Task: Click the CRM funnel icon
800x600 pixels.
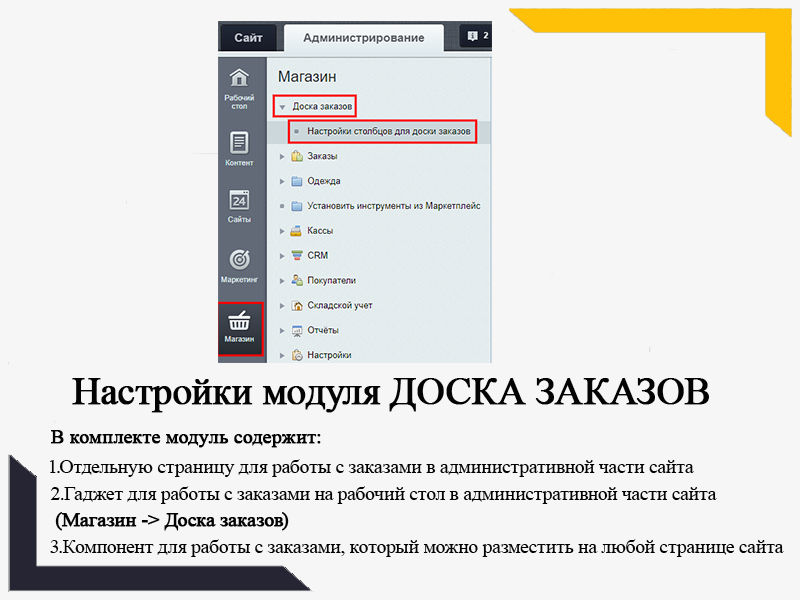Action: point(297,255)
